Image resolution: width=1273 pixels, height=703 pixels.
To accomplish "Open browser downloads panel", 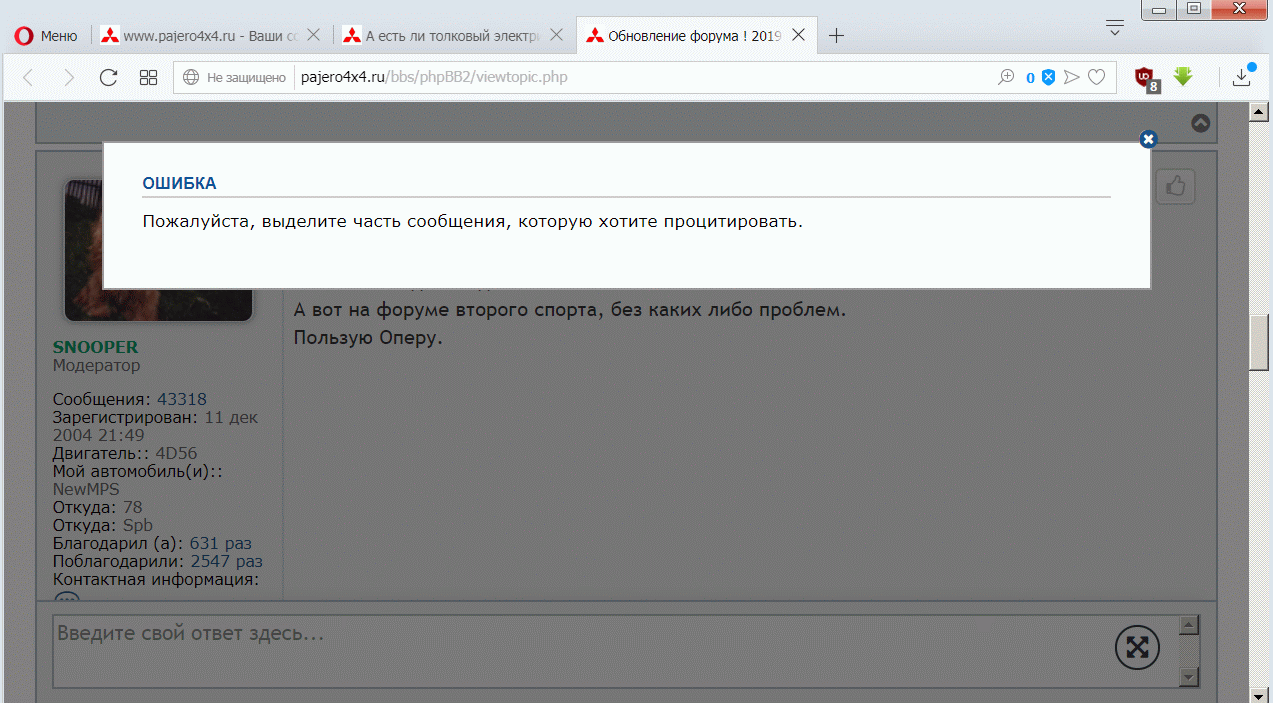I will point(1242,77).
